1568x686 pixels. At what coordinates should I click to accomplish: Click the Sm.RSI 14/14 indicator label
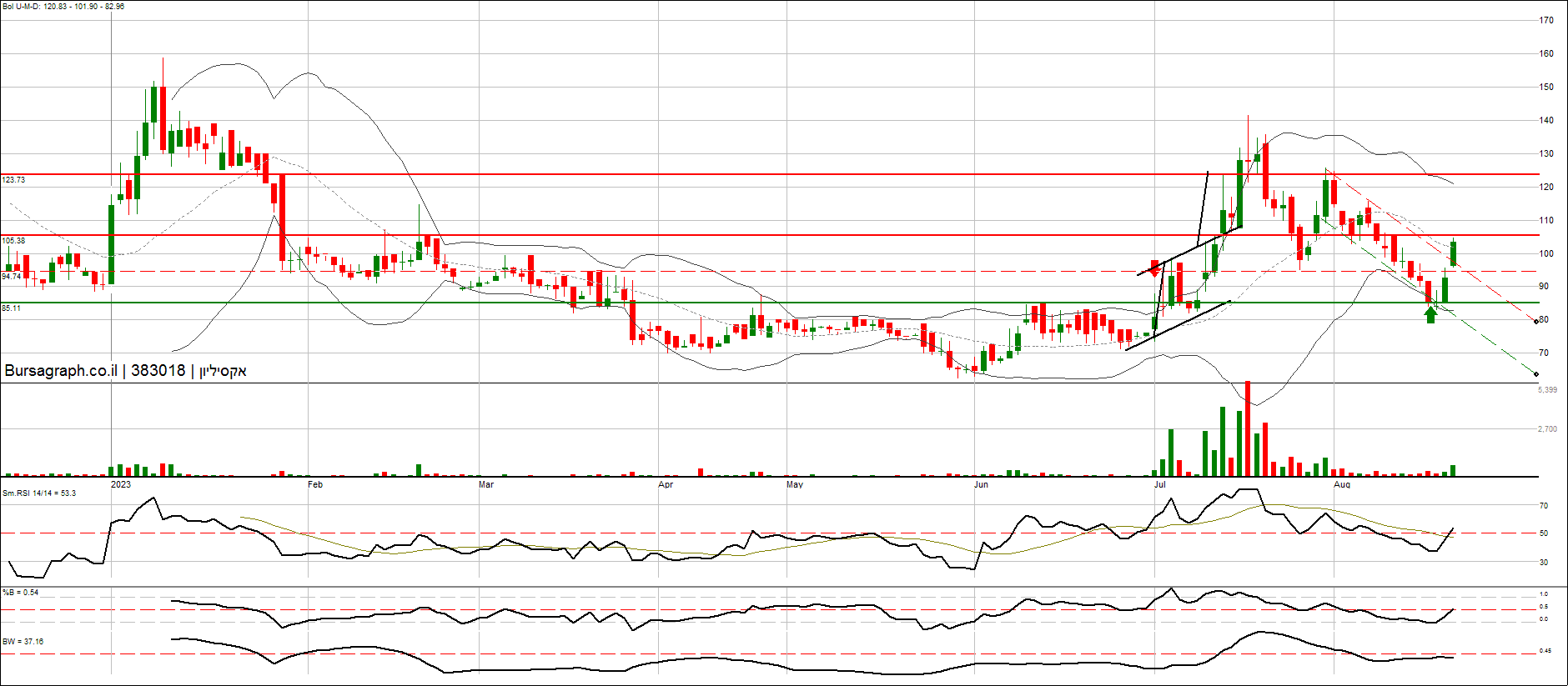(39, 493)
